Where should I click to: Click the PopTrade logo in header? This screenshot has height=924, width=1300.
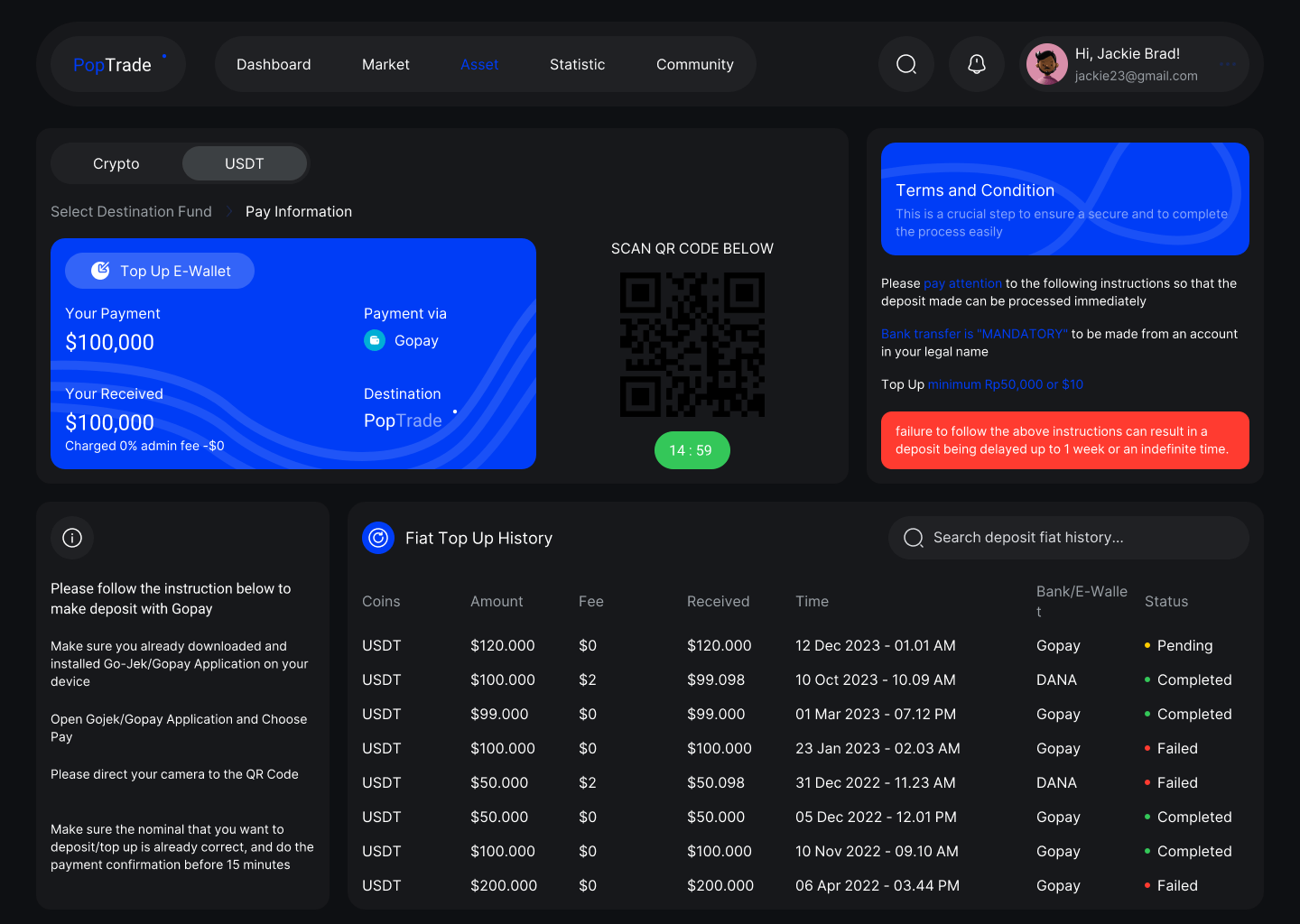click(118, 64)
